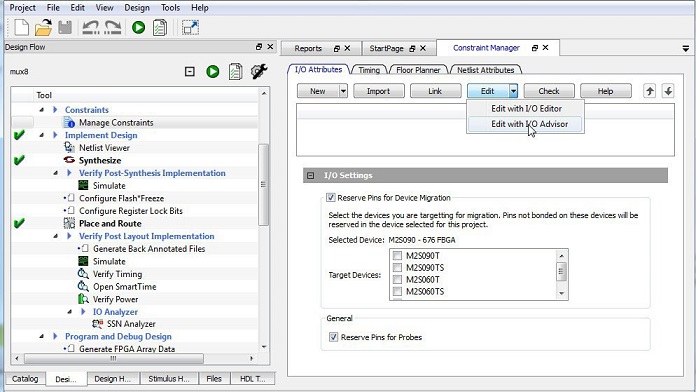Open the New button dropdown arrow

pos(343,91)
